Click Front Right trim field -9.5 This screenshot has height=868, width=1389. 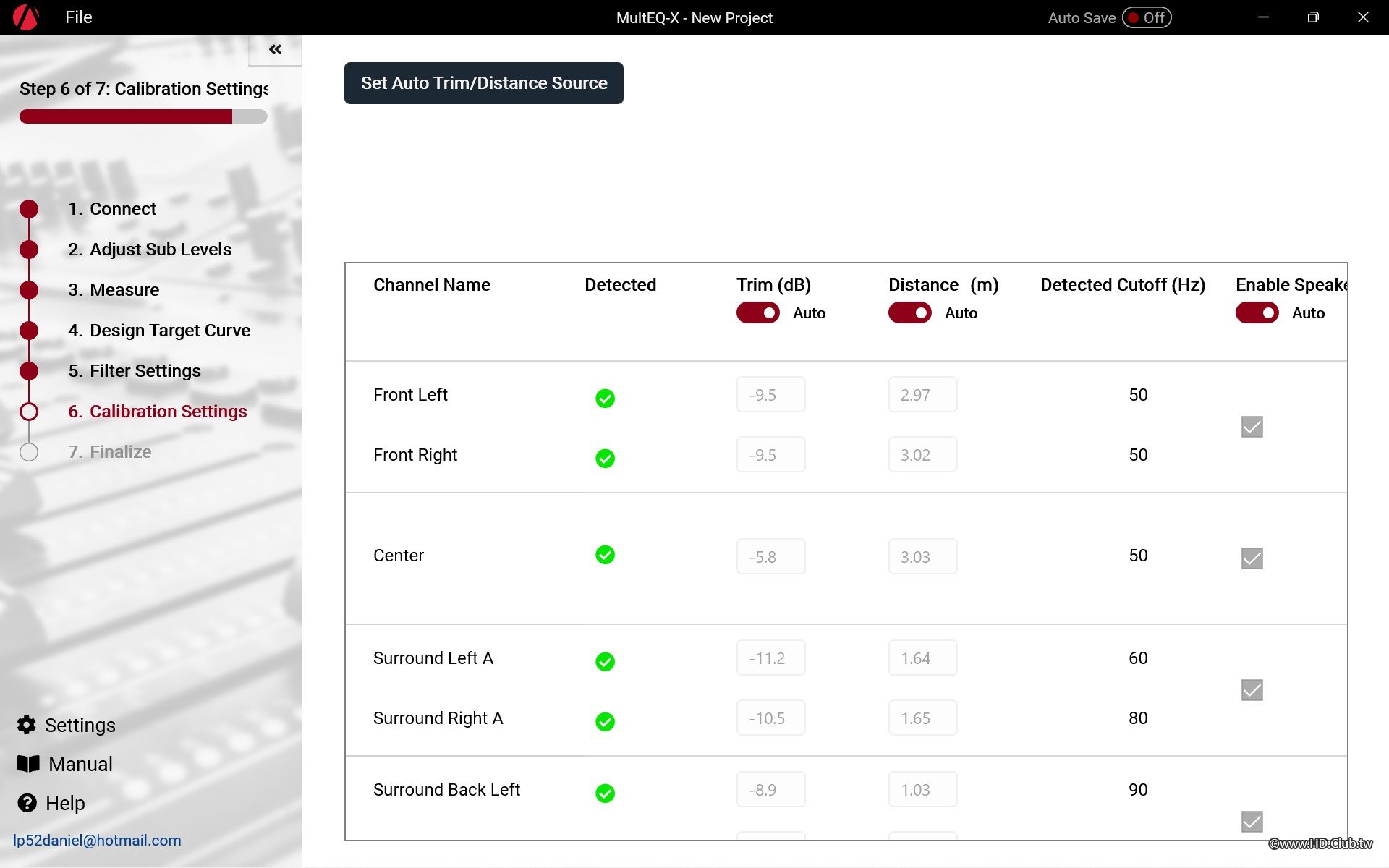[770, 454]
